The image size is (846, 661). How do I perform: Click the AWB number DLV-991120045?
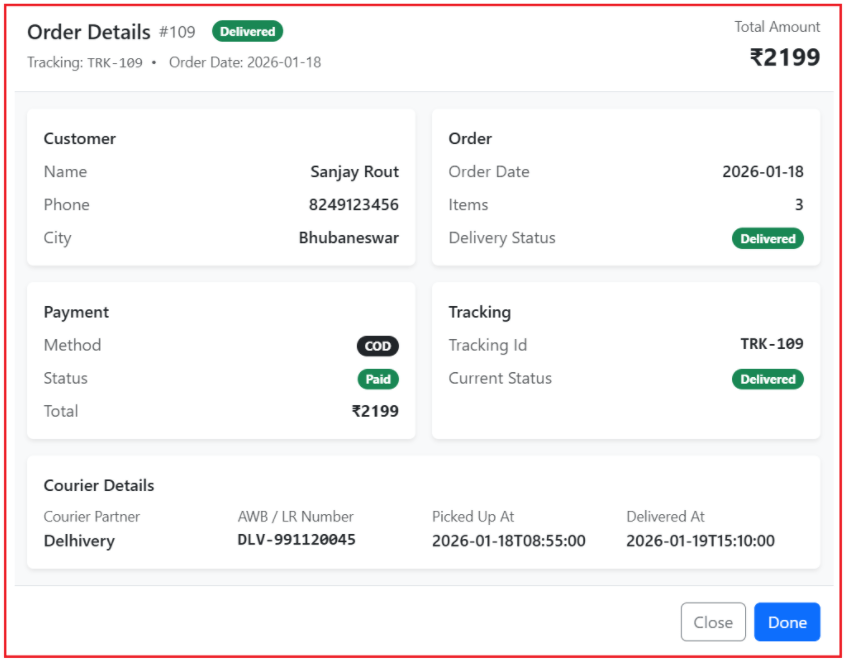coord(296,540)
